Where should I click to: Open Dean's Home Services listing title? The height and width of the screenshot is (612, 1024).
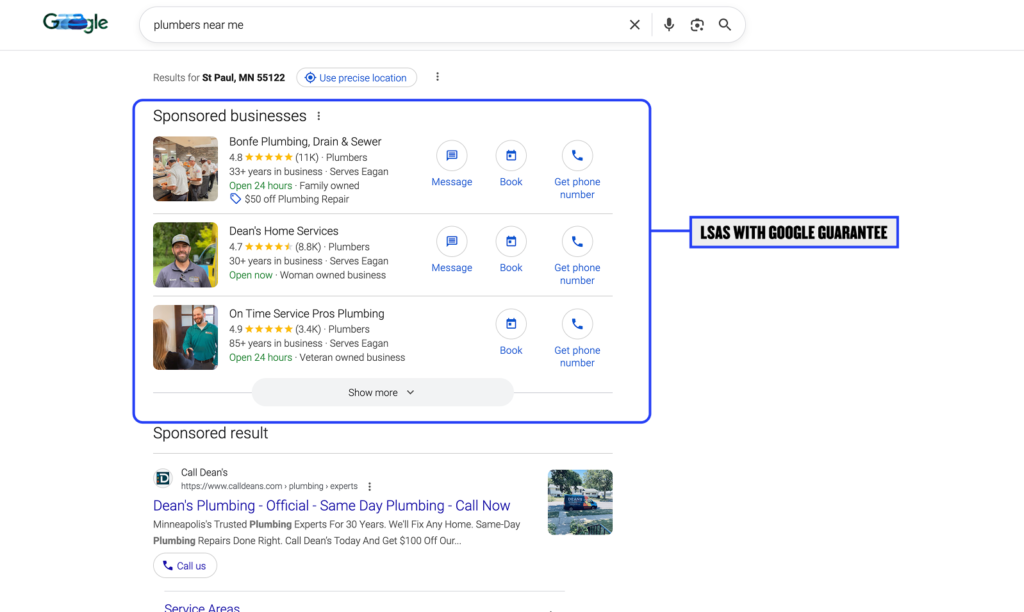tap(283, 231)
